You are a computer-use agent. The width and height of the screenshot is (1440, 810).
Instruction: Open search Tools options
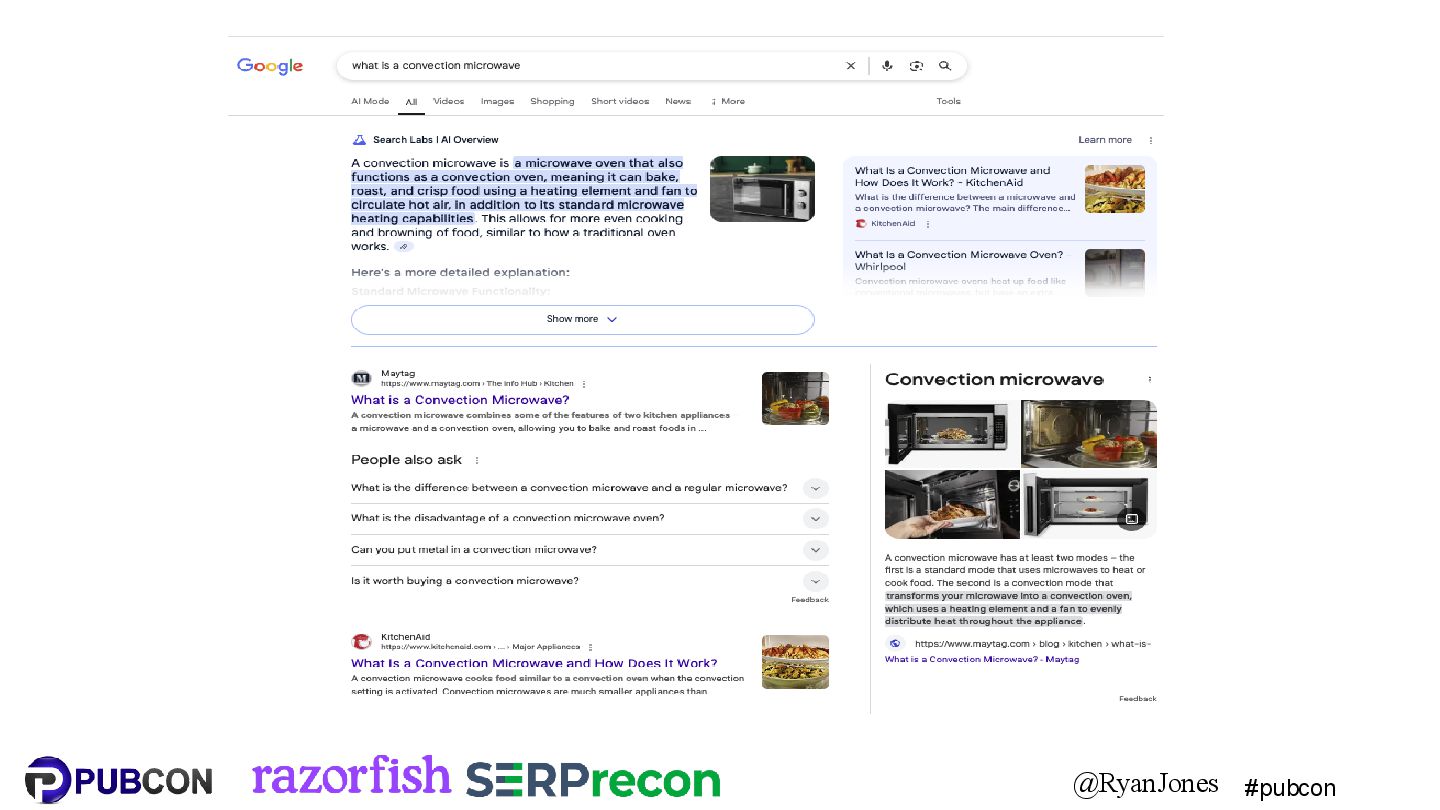948,101
